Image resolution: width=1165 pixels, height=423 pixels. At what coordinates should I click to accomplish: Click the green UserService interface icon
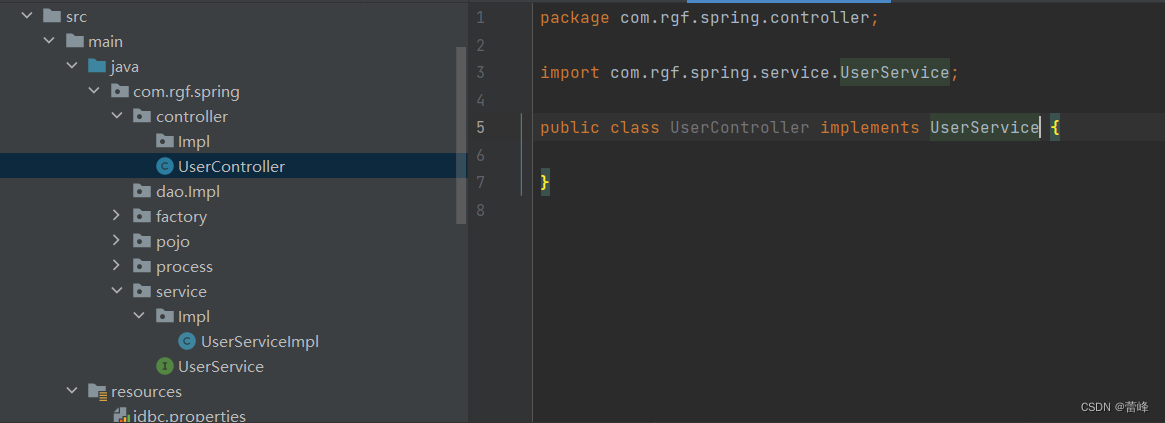164,367
